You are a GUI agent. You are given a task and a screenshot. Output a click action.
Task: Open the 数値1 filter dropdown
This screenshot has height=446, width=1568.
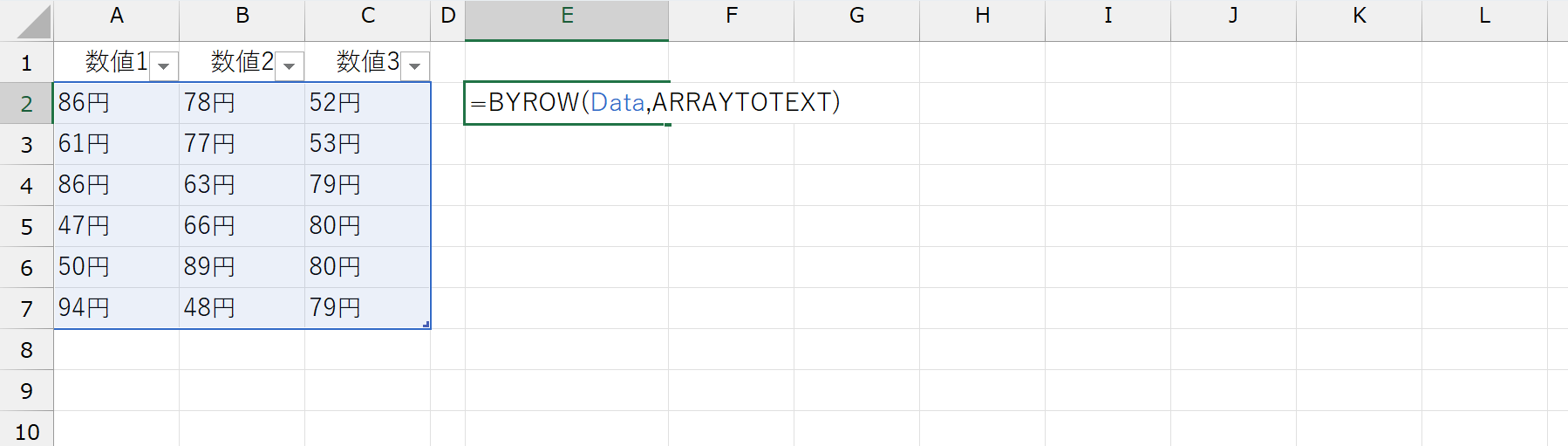(x=164, y=65)
